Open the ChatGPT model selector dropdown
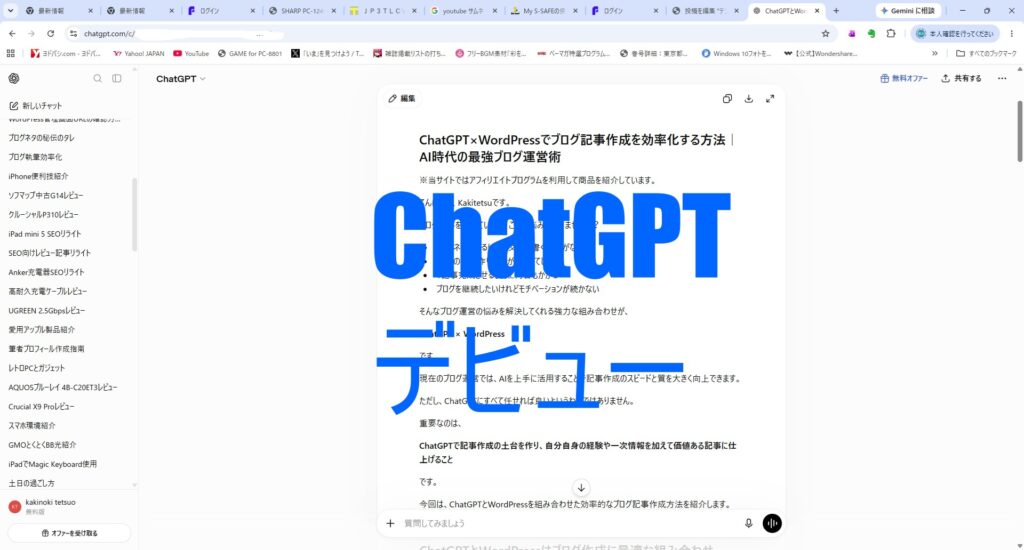Image resolution: width=1024 pixels, height=550 pixels. coord(181,78)
